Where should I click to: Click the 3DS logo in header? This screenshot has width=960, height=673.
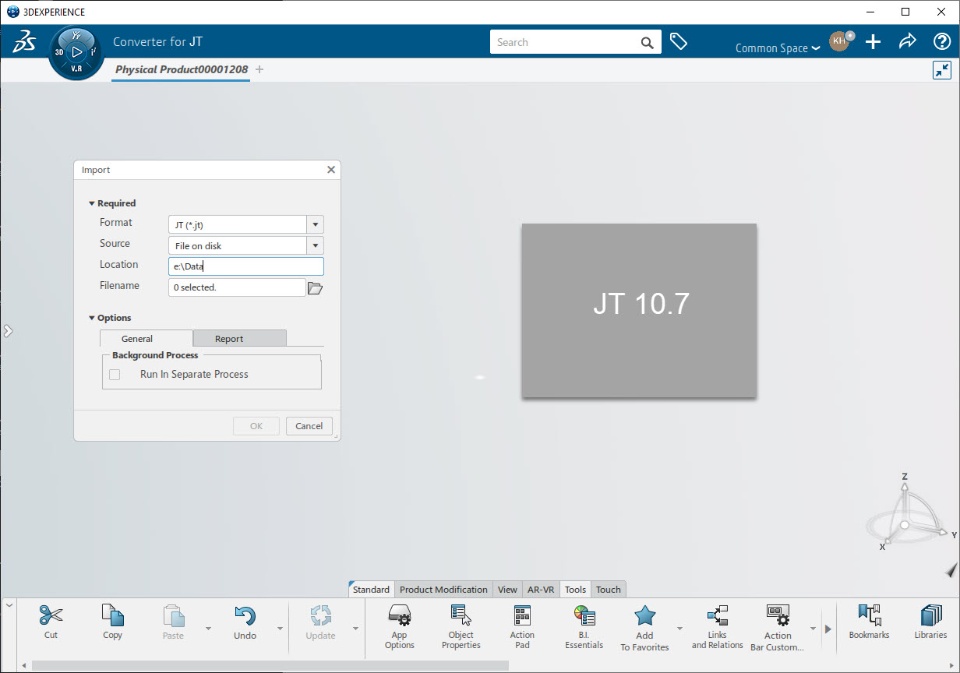pos(24,42)
